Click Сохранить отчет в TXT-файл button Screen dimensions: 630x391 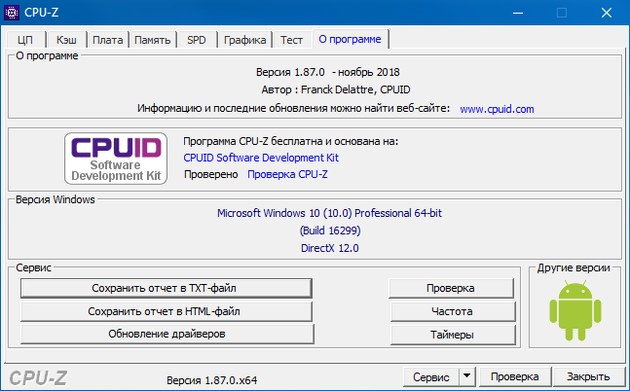(166, 288)
